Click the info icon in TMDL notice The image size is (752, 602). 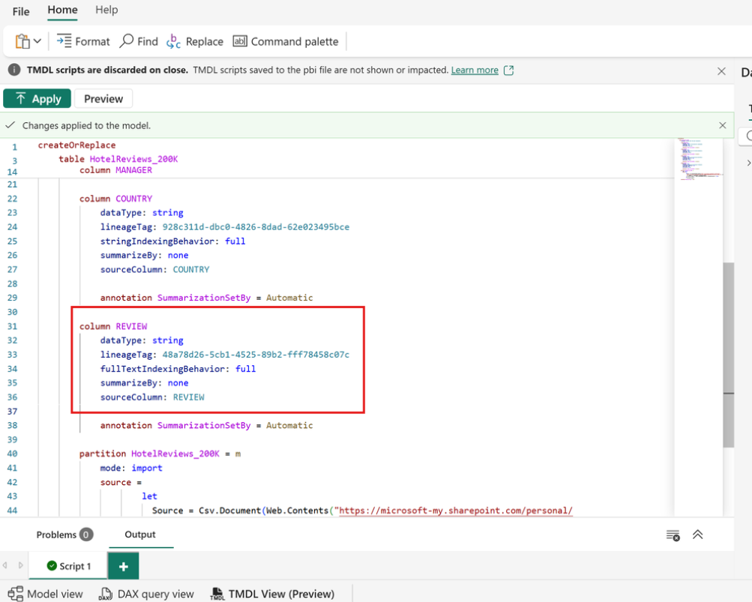point(14,70)
